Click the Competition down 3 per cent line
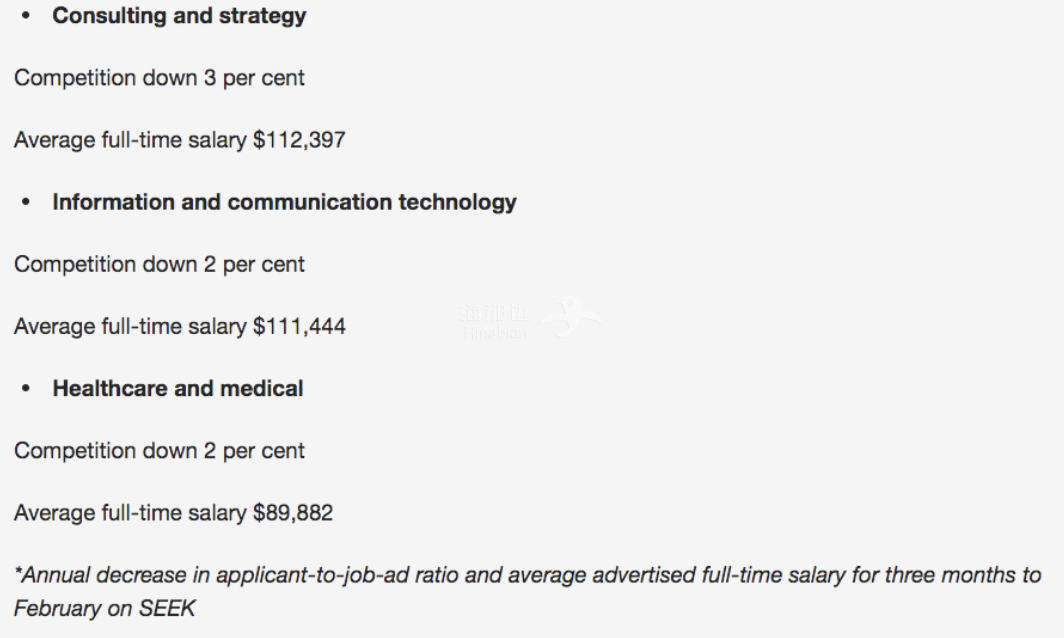 (159, 78)
